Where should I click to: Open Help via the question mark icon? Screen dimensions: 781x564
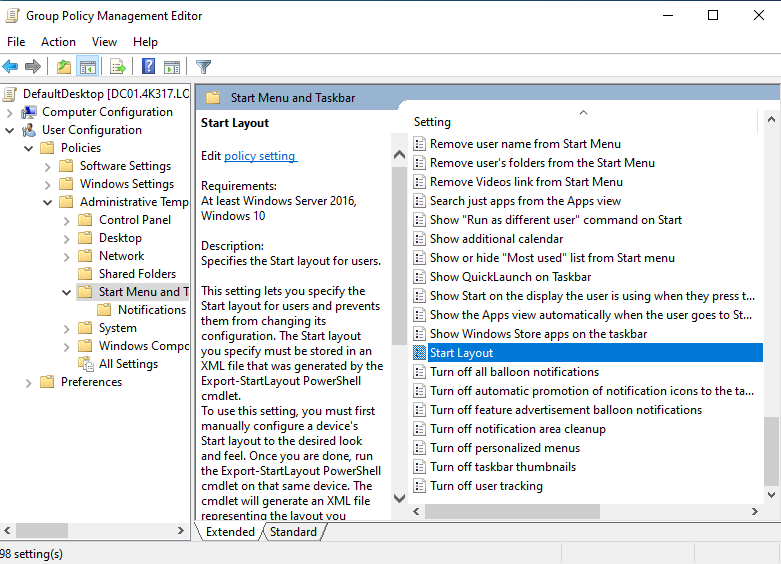tap(148, 67)
